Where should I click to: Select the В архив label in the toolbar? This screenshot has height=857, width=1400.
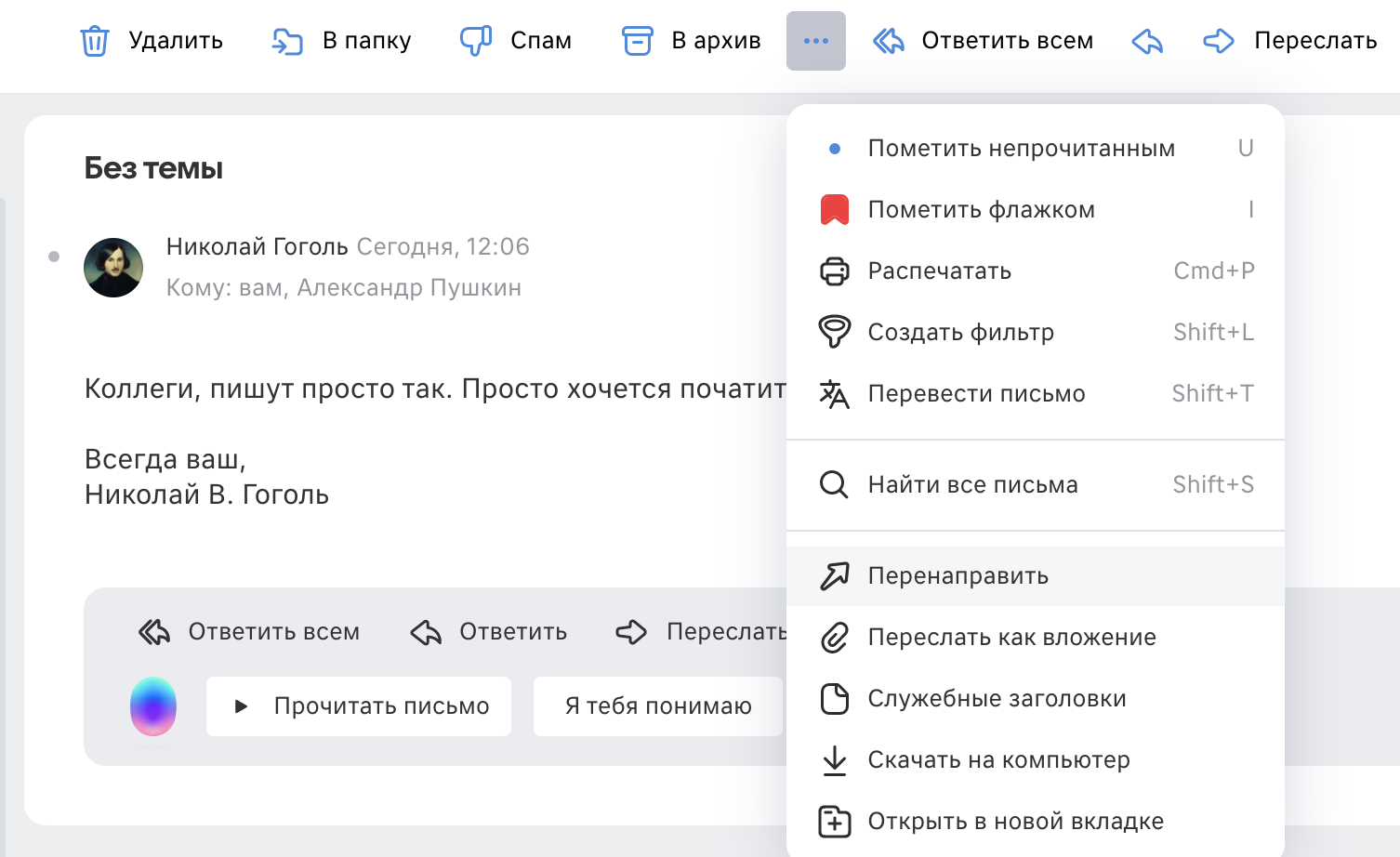(717, 41)
